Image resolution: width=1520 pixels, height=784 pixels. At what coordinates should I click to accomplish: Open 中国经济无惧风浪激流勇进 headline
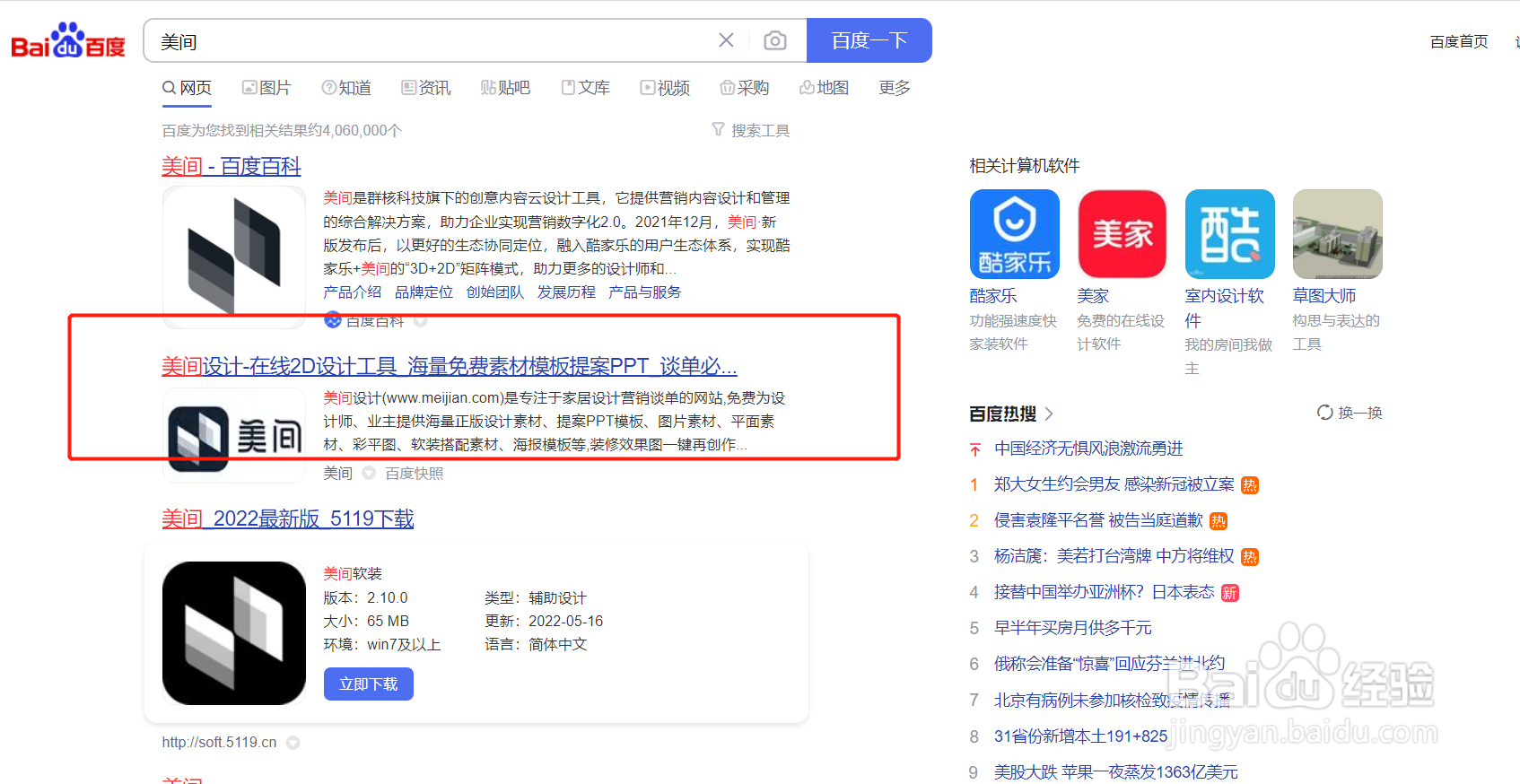point(1088,449)
